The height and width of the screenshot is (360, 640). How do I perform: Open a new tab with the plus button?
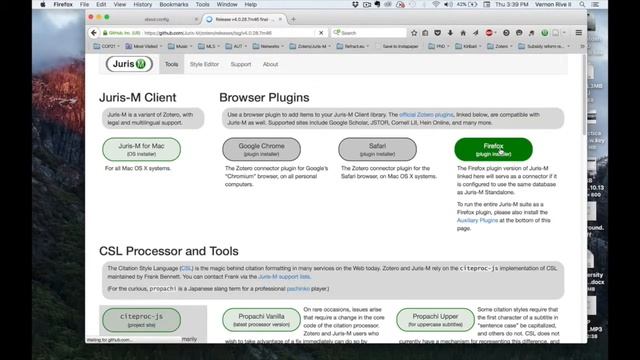pyautogui.click(x=293, y=19)
